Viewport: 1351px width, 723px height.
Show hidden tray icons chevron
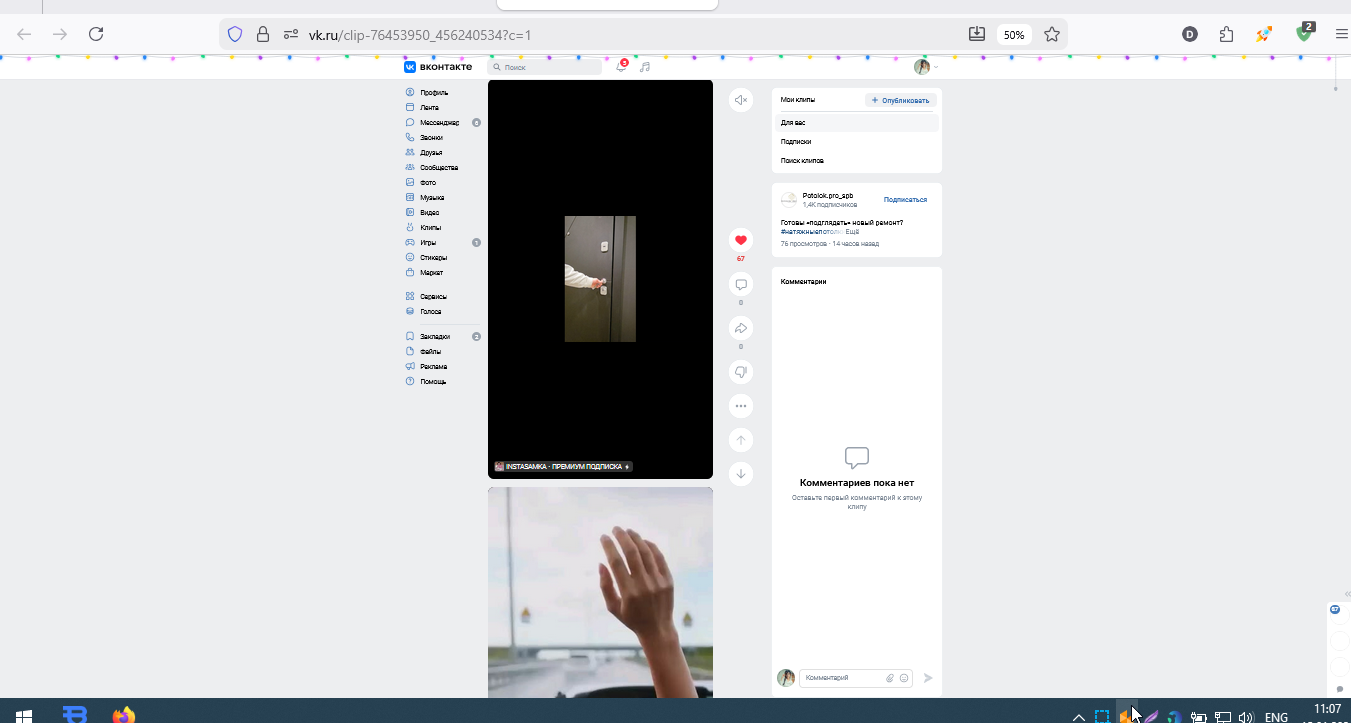coord(1078,717)
